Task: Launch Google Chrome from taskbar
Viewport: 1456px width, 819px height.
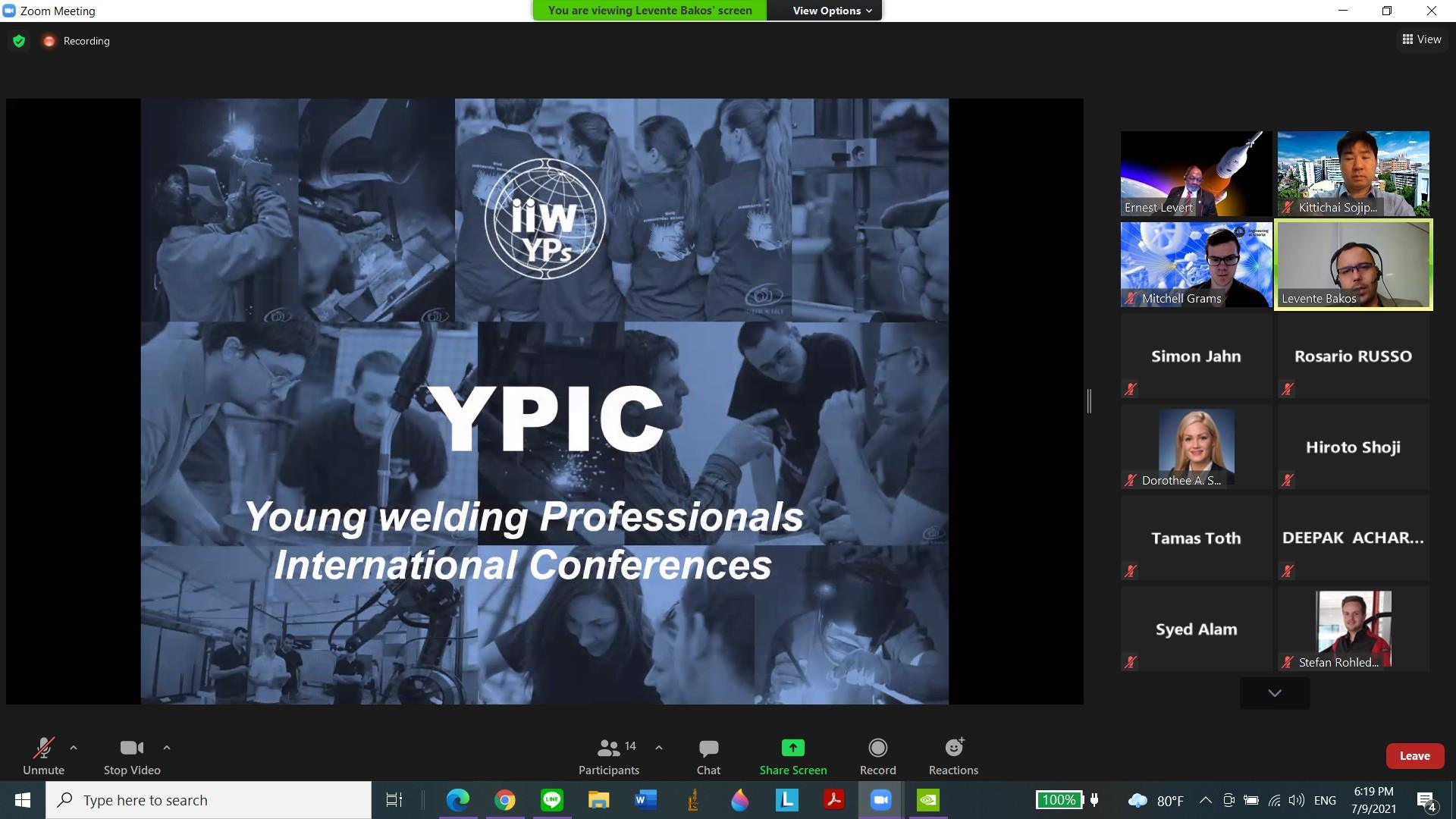Action: (x=505, y=800)
